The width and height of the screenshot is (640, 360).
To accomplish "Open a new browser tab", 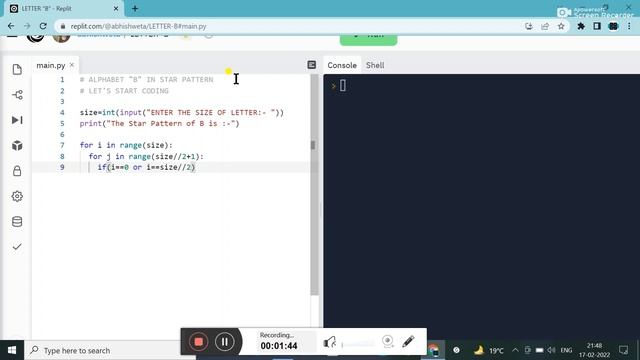I will (x=135, y=8).
